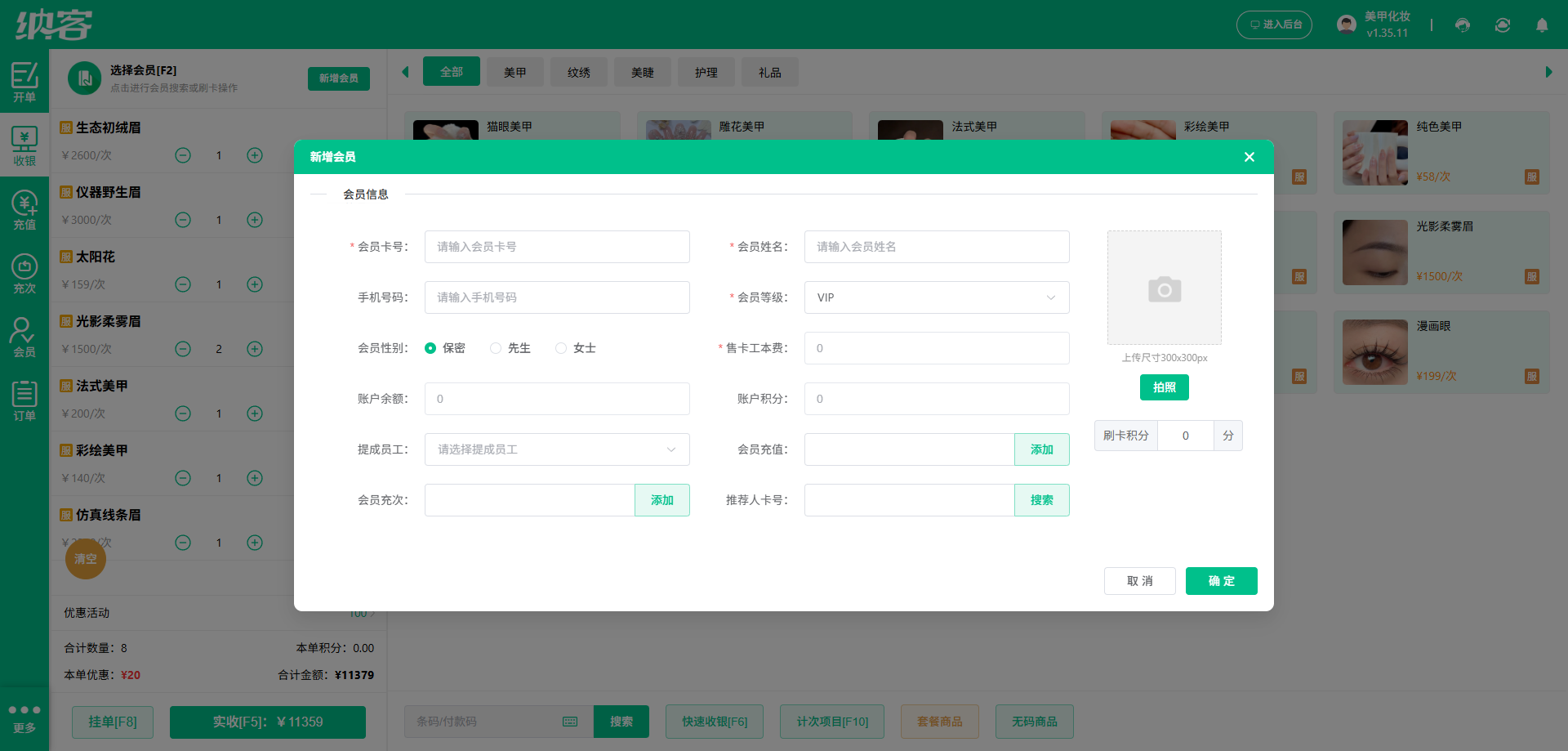
Task: Click 快速收银[F6] button
Action: coord(715,722)
